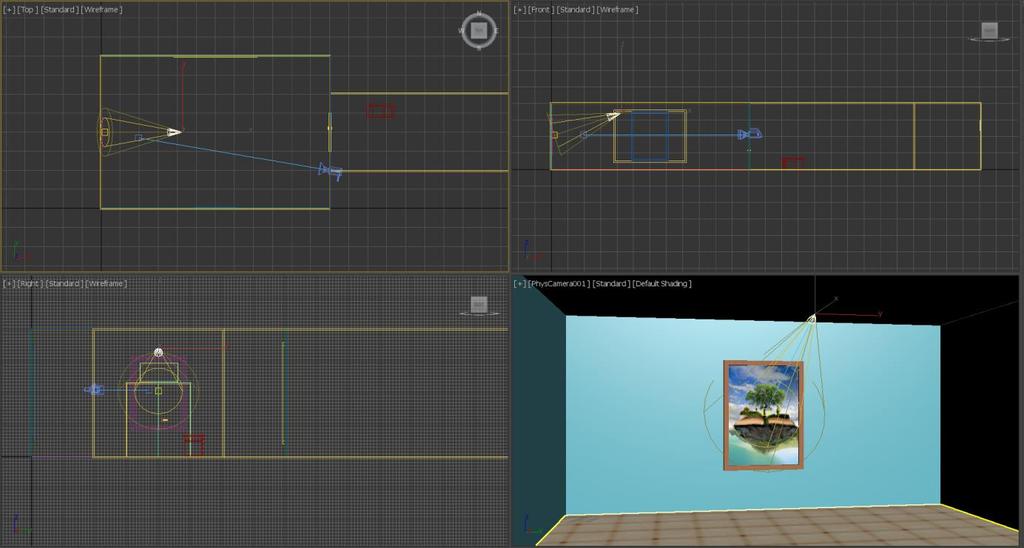Open the [Default Shading] menu
The image size is (1024, 548).
click(662, 283)
